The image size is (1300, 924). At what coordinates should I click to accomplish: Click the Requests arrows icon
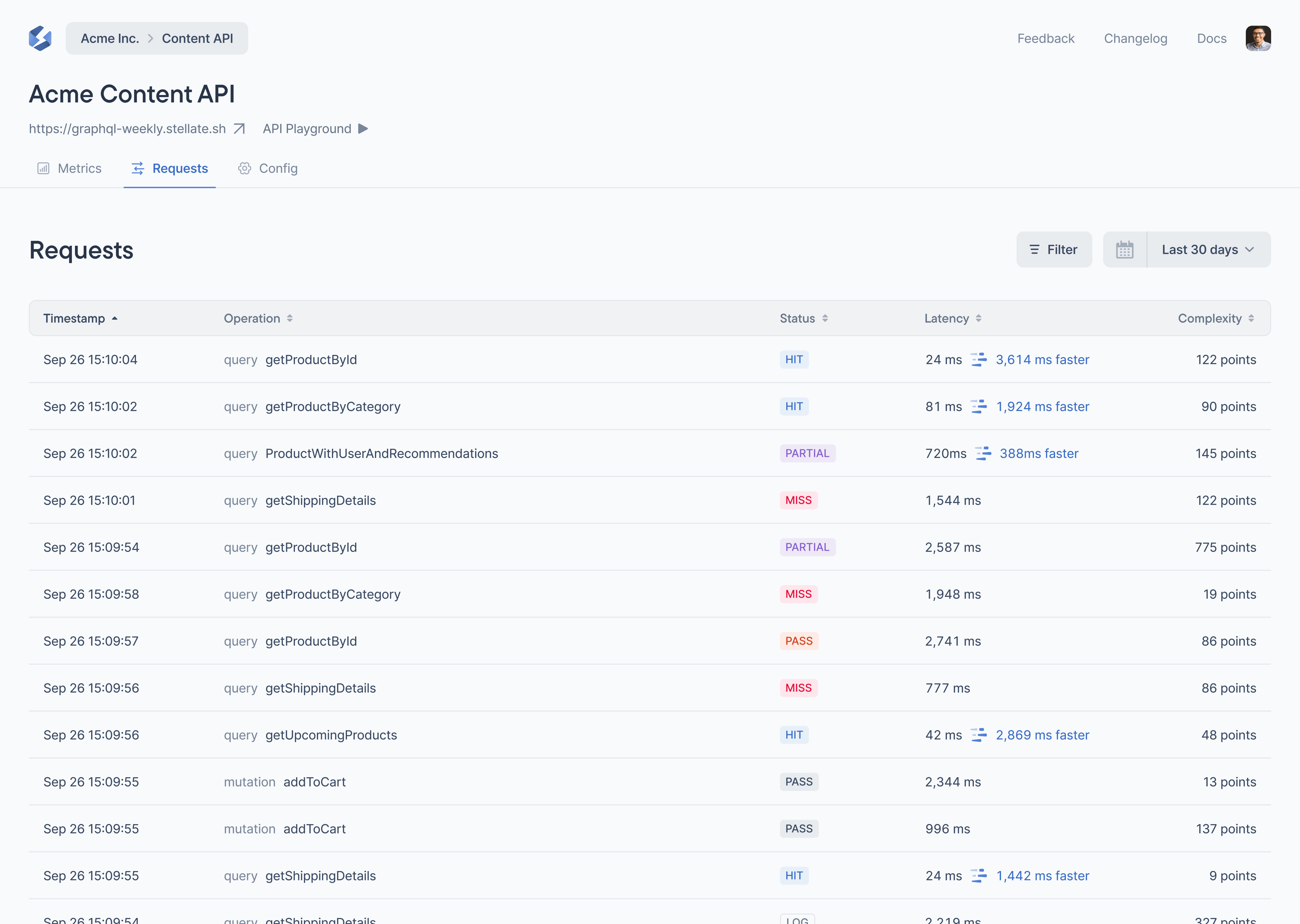(x=138, y=168)
